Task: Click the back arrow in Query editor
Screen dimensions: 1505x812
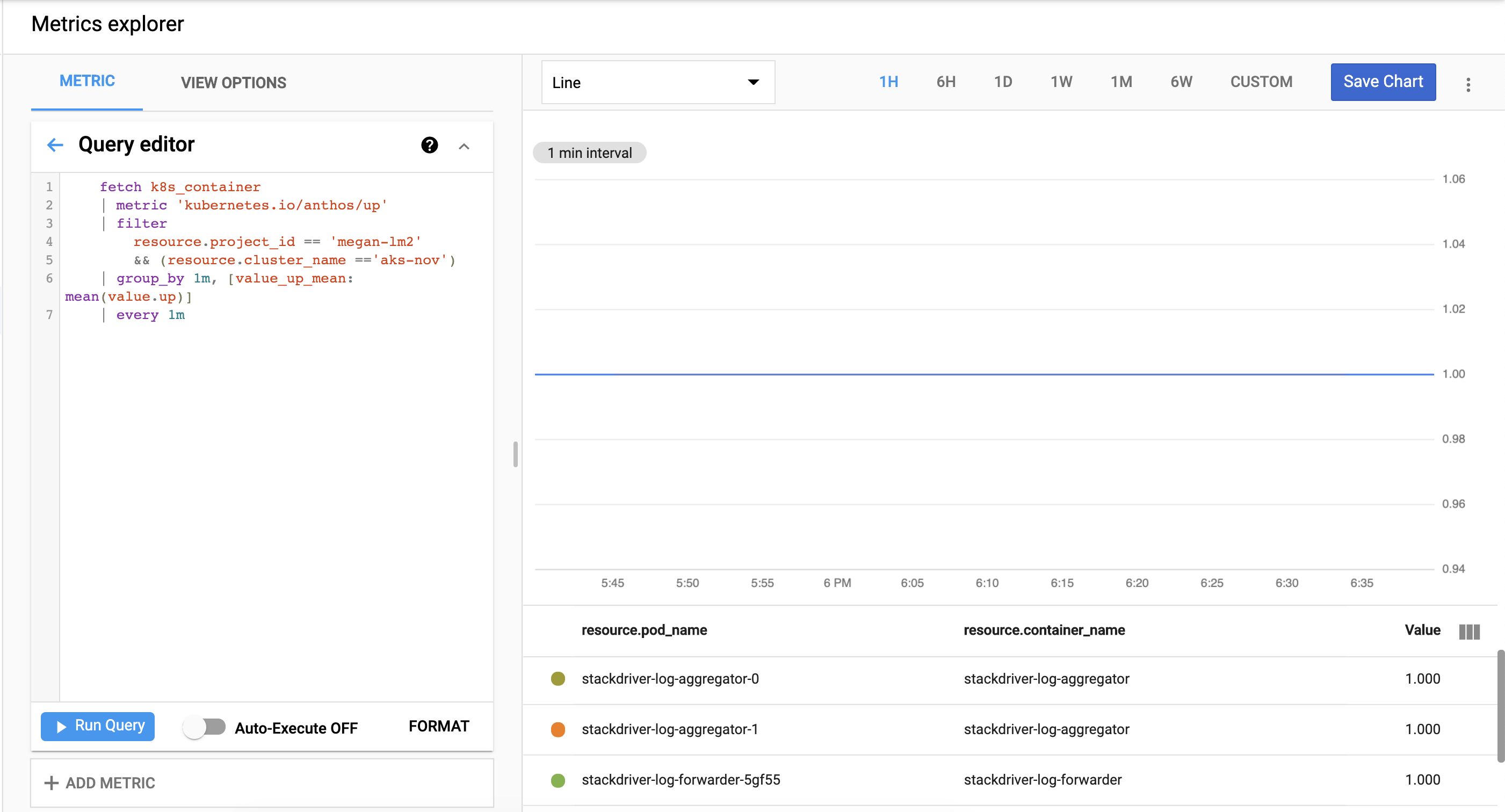Action: pyautogui.click(x=54, y=145)
